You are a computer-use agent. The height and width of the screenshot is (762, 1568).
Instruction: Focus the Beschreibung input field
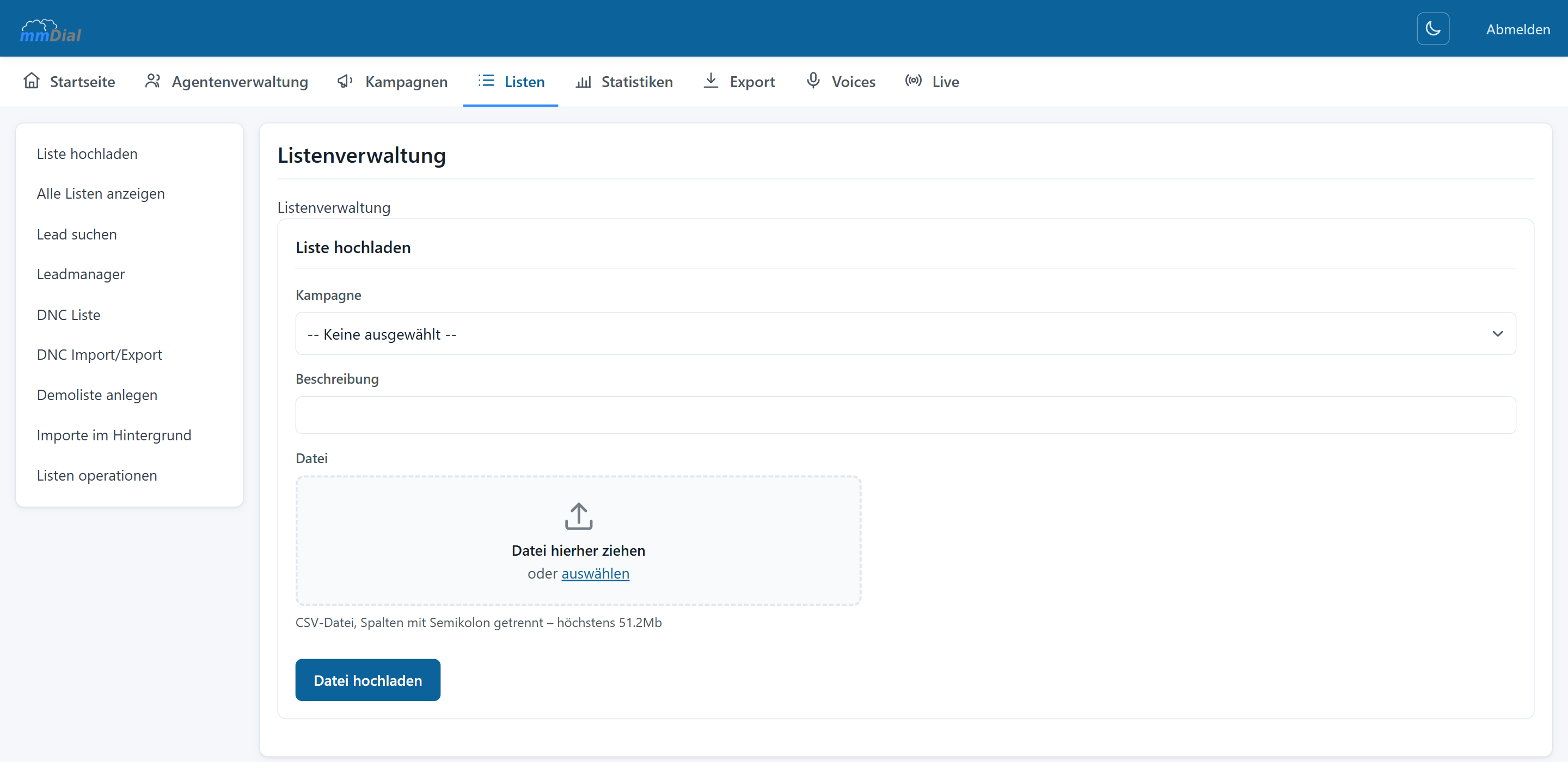coord(905,415)
